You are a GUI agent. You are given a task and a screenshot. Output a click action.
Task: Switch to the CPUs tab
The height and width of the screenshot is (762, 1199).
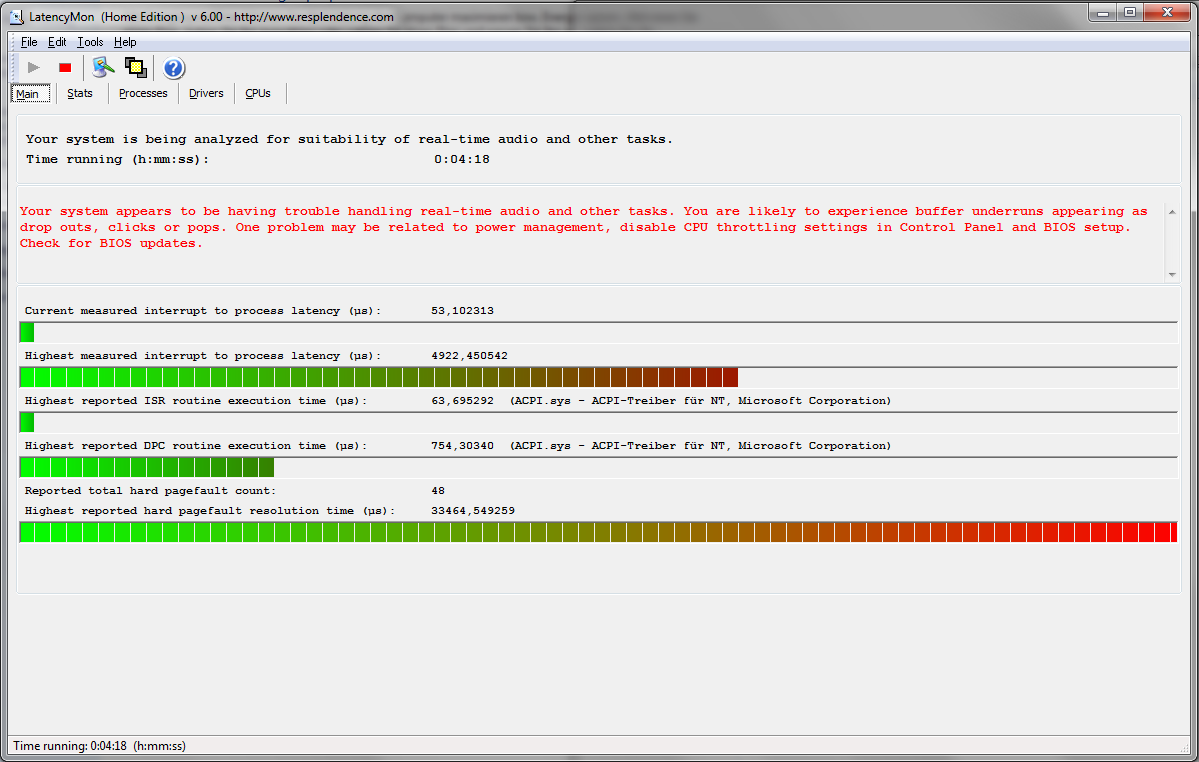coord(258,93)
